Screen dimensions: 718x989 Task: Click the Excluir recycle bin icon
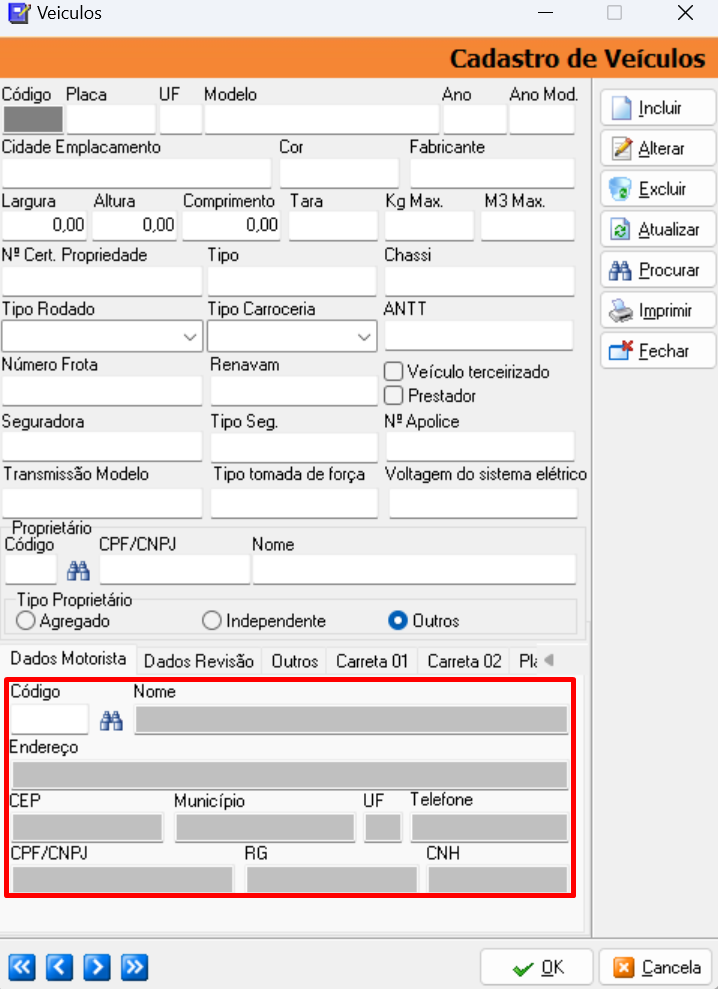coord(620,189)
